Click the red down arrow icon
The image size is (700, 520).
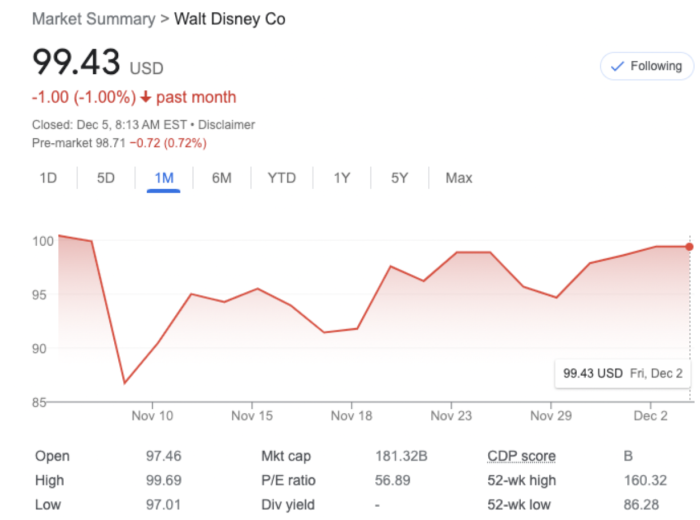146,97
